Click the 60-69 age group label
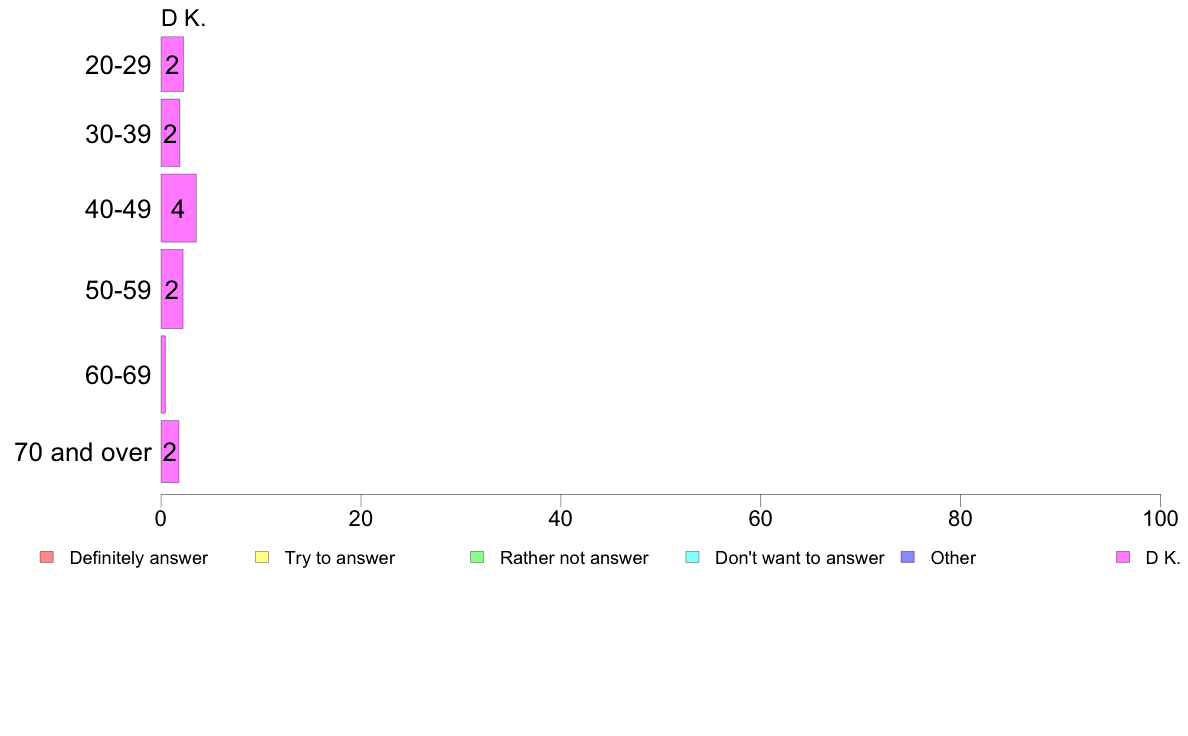This screenshot has width=1188, height=736. (x=118, y=375)
